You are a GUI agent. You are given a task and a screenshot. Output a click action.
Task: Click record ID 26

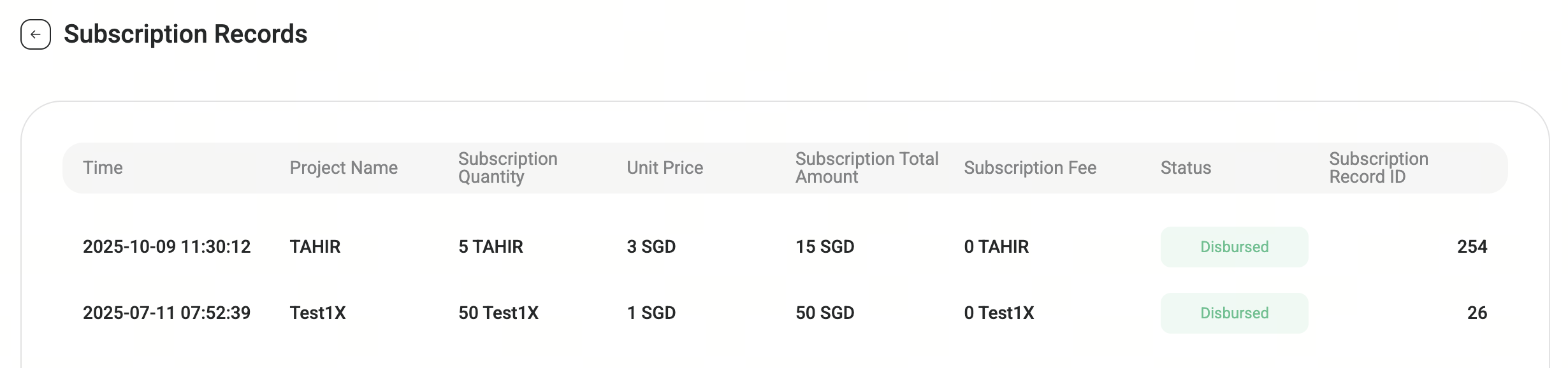point(1477,313)
